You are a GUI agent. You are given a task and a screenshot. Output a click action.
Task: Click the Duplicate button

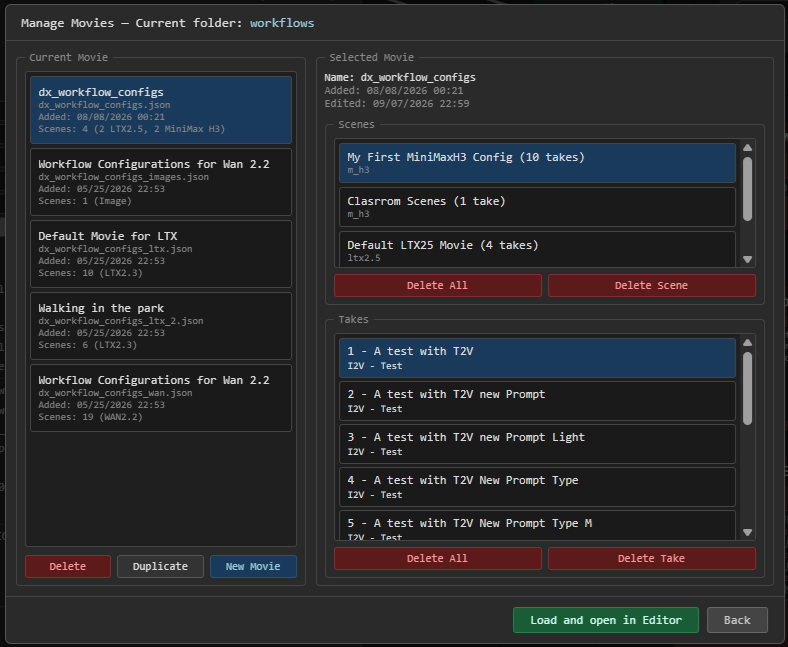160,566
